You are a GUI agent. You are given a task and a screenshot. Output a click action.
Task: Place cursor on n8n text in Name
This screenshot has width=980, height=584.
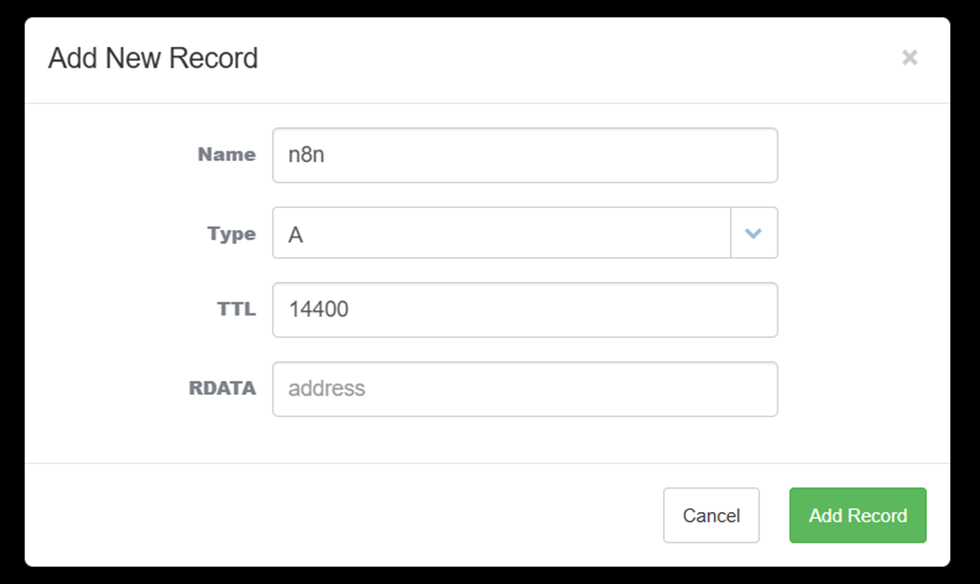(306, 156)
